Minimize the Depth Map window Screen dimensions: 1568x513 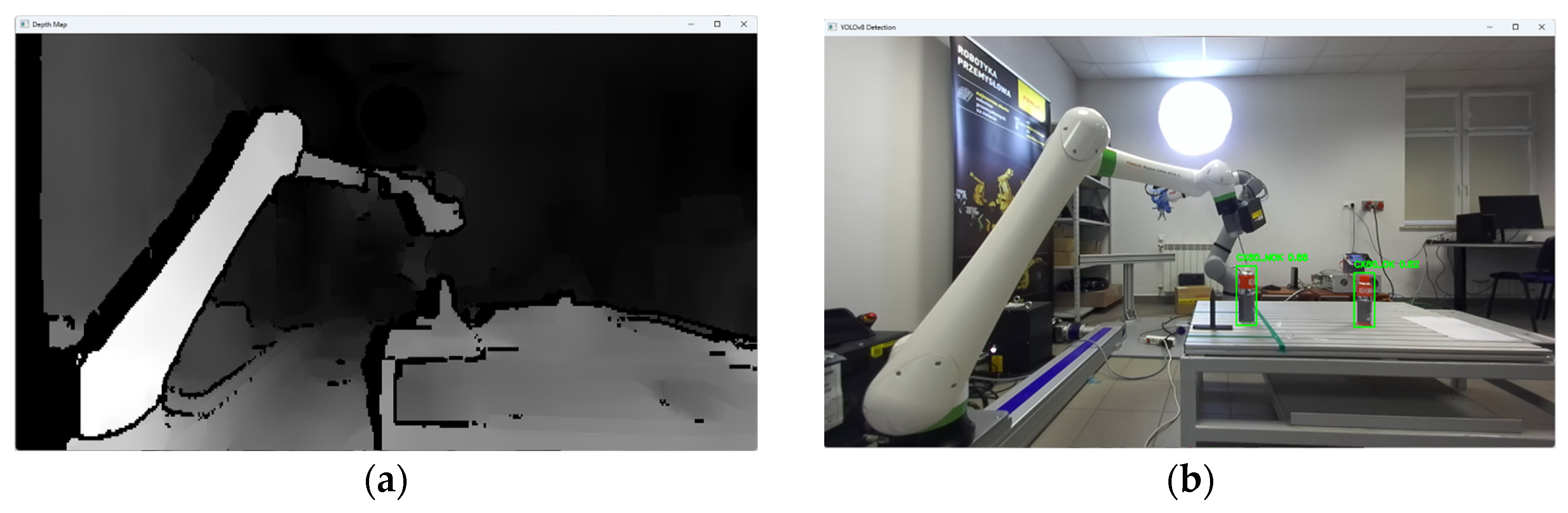coord(691,24)
